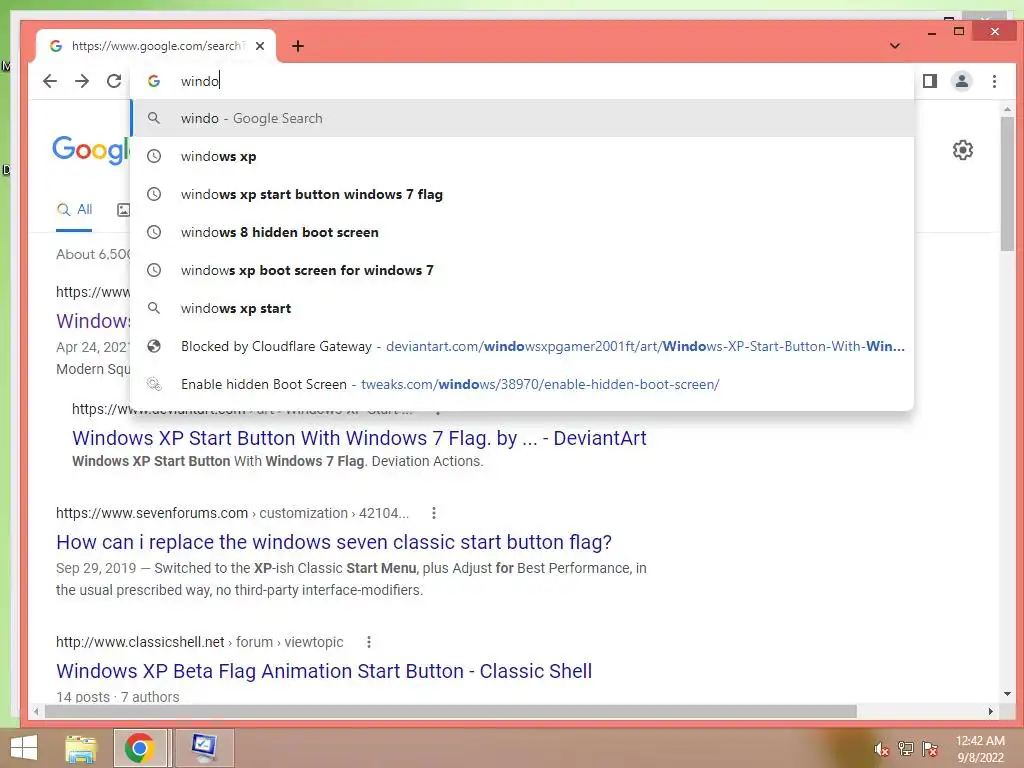Open 'Blocked by Cloudflare Gateway' deviantart suggestion
The height and width of the screenshot is (768, 1024).
click(522, 346)
